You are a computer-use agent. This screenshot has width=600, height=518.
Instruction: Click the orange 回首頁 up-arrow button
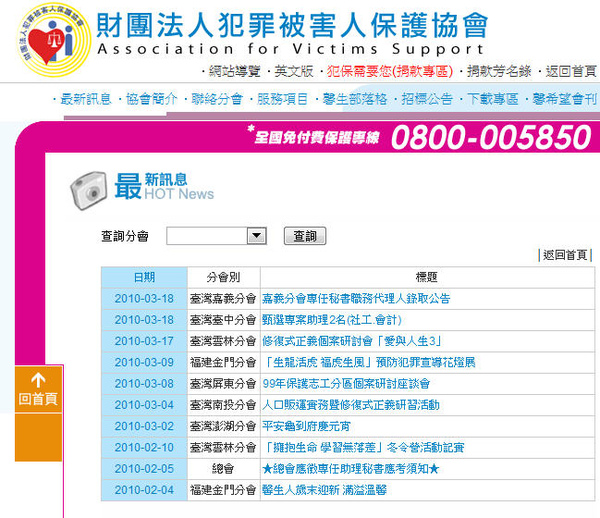coord(38,389)
